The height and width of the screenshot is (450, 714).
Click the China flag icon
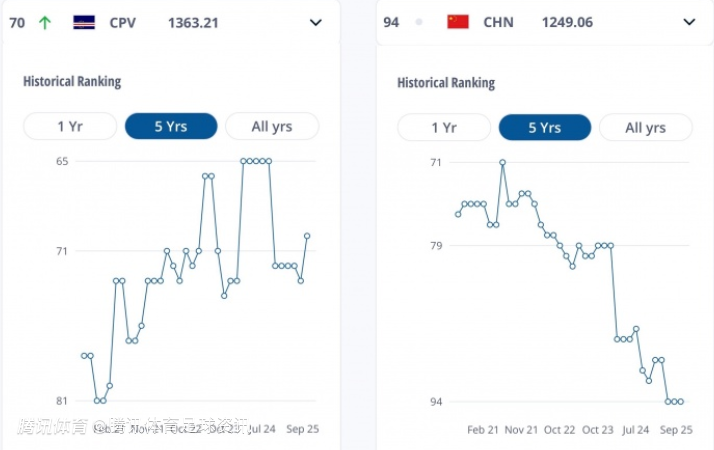click(x=458, y=22)
